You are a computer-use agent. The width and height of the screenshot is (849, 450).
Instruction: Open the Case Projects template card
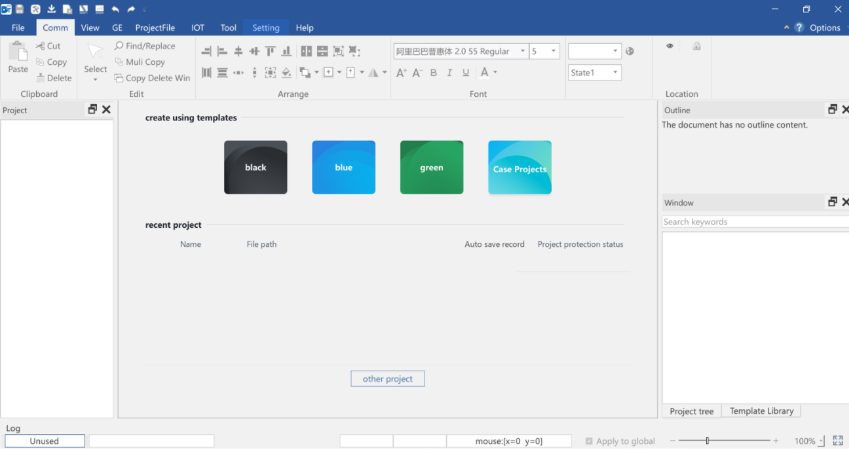coord(520,167)
